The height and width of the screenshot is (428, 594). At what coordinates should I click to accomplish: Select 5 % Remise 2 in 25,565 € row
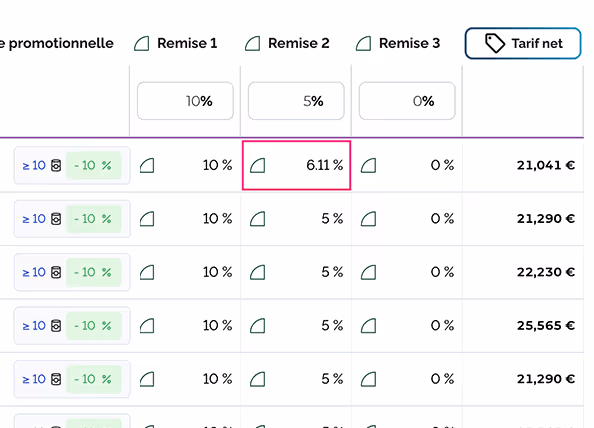(332, 325)
